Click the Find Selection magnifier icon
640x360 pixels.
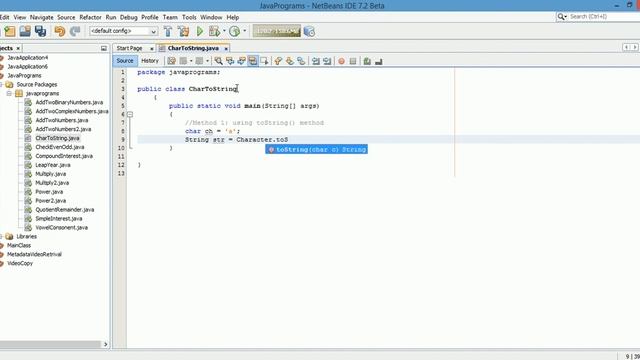coord(218,61)
